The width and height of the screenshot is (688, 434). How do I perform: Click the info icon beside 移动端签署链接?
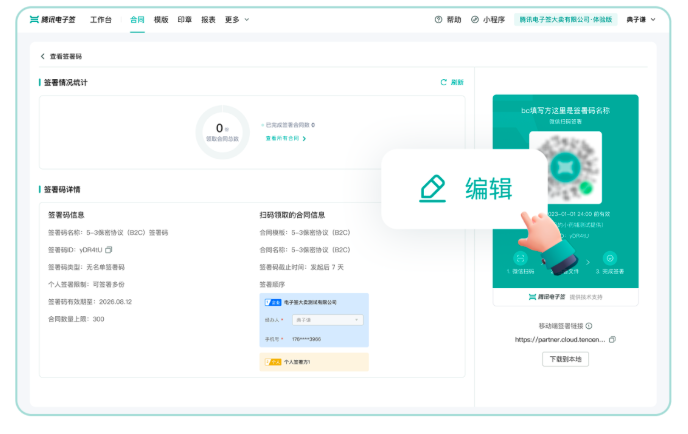589,326
